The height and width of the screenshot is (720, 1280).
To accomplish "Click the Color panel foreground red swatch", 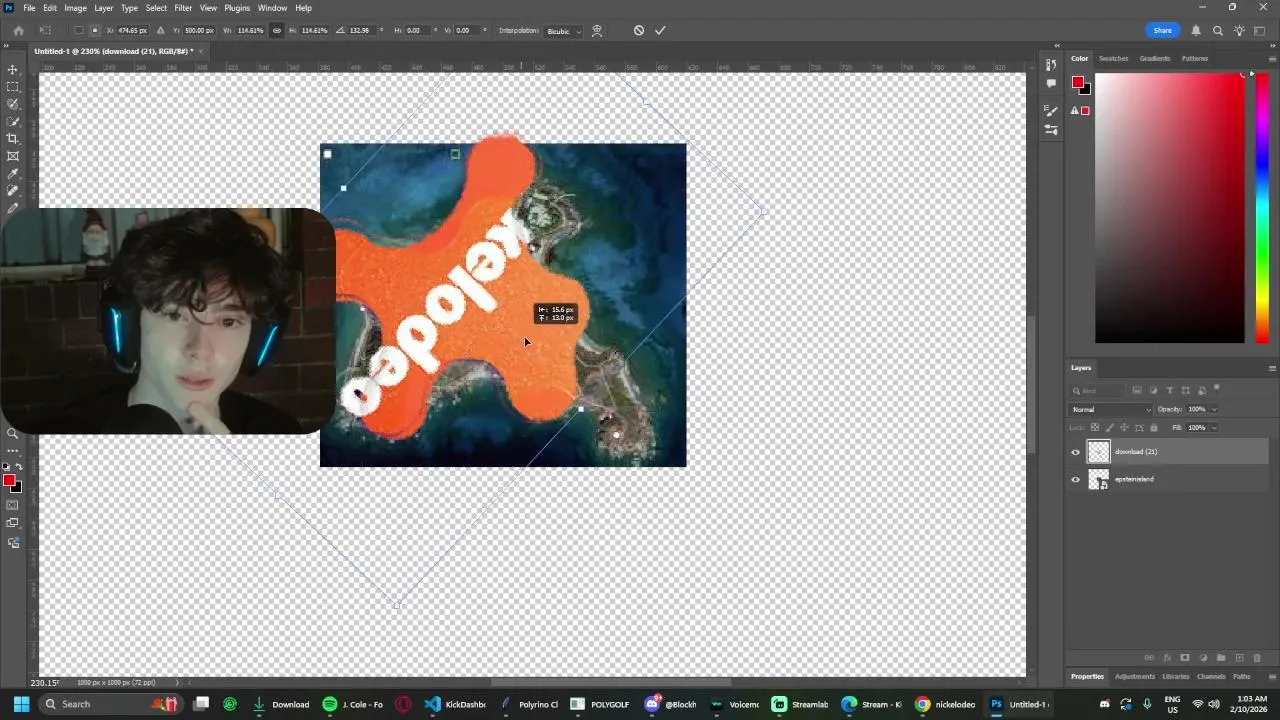I will tap(1078, 82).
